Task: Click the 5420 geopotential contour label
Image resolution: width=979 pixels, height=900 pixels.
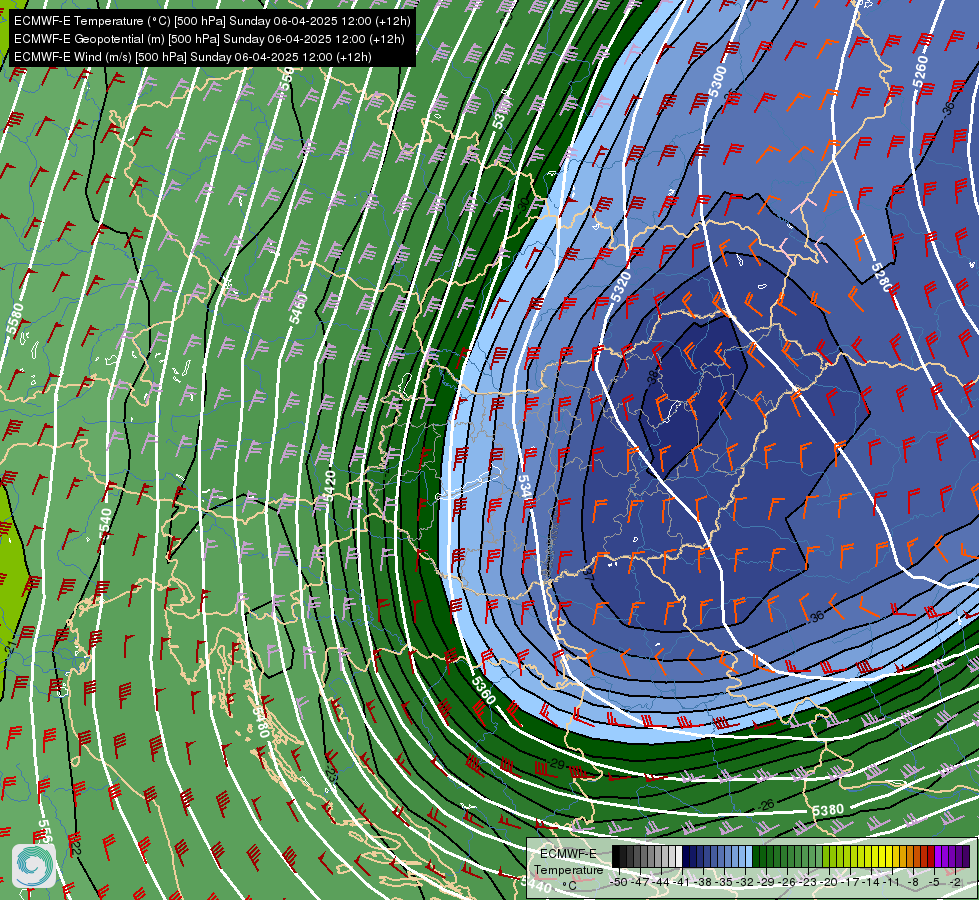Action: (329, 486)
